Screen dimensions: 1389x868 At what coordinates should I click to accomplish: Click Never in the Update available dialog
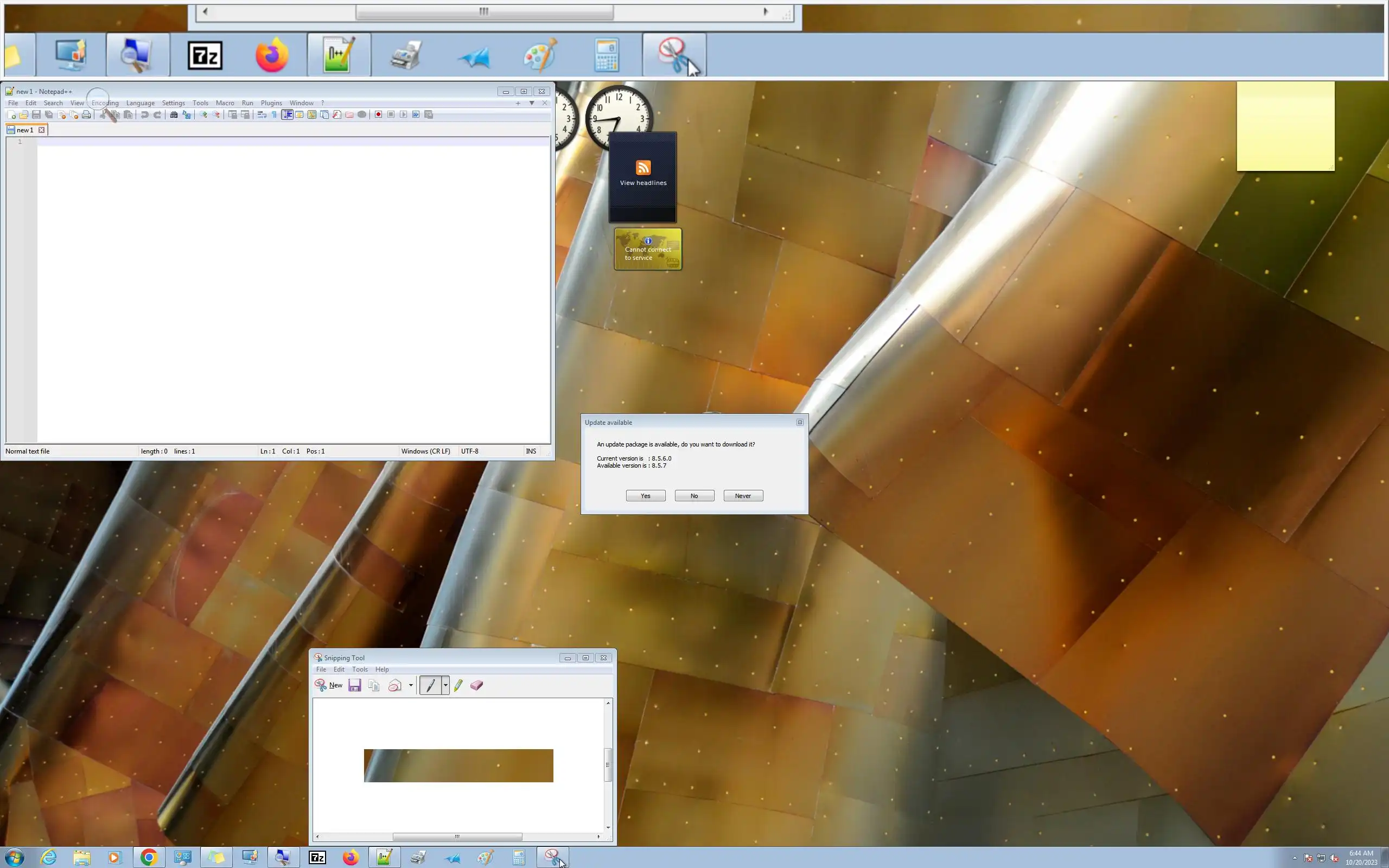[743, 496]
